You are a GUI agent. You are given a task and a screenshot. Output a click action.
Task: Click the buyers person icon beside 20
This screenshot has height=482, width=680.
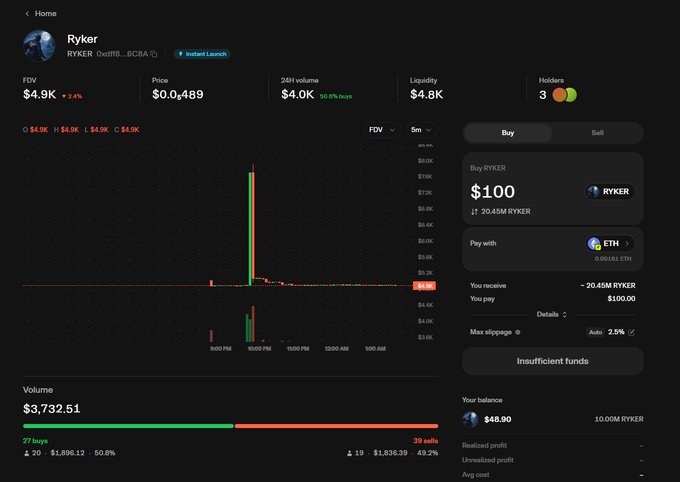(26, 453)
